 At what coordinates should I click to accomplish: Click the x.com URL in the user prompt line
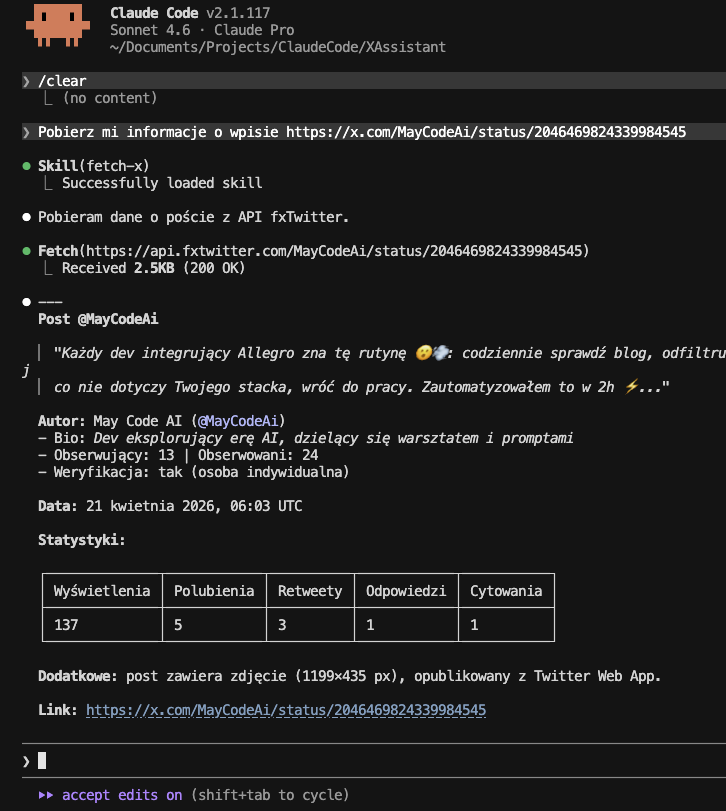tap(486, 132)
